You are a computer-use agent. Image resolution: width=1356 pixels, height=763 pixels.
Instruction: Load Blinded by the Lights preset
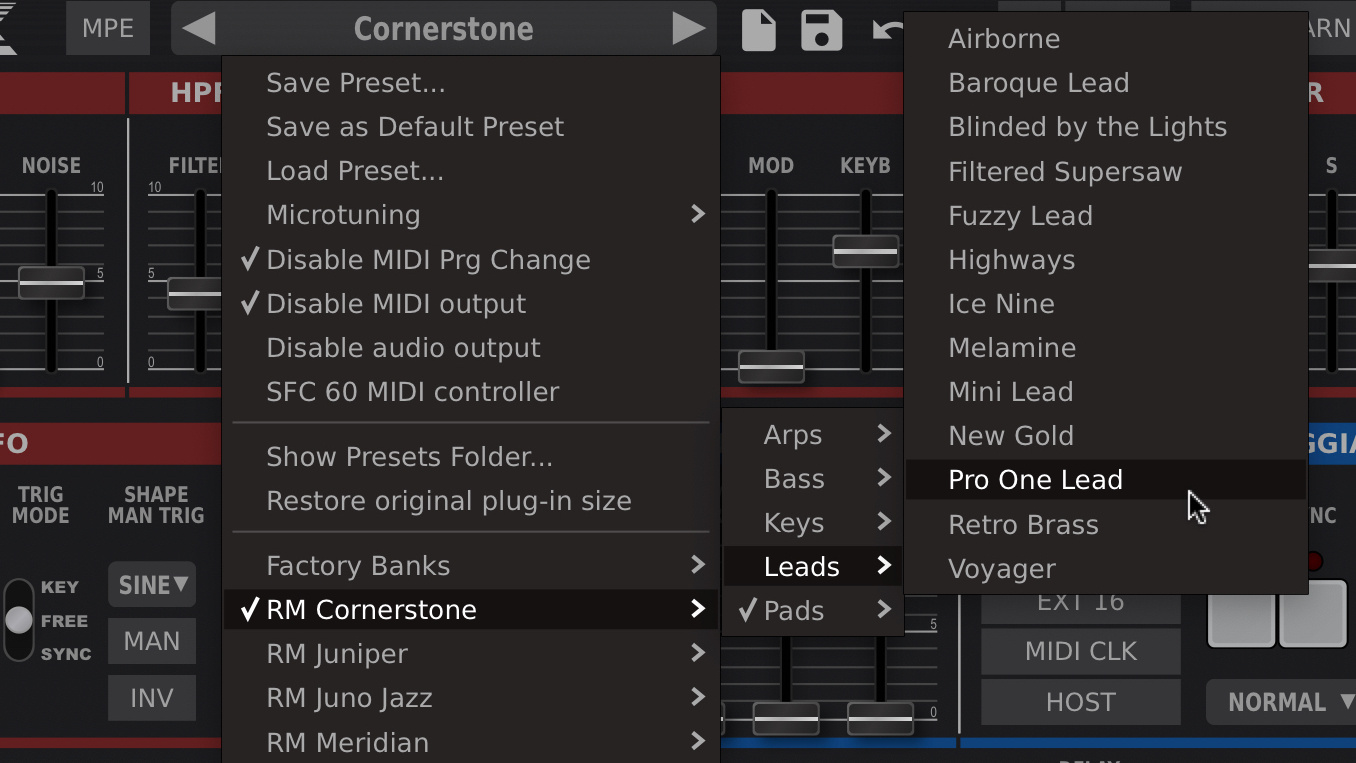(x=1106, y=127)
